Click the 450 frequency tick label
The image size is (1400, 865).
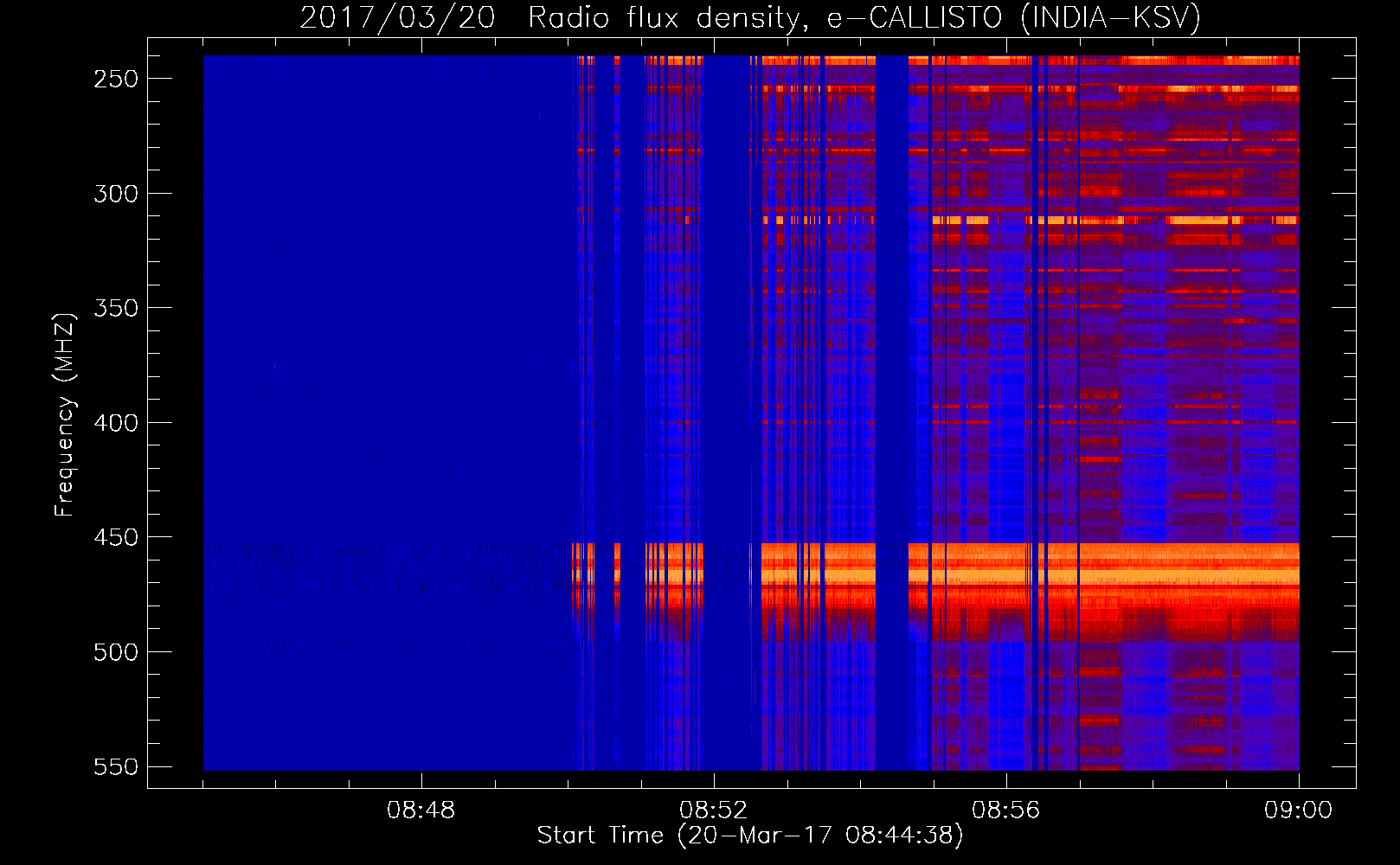click(116, 537)
